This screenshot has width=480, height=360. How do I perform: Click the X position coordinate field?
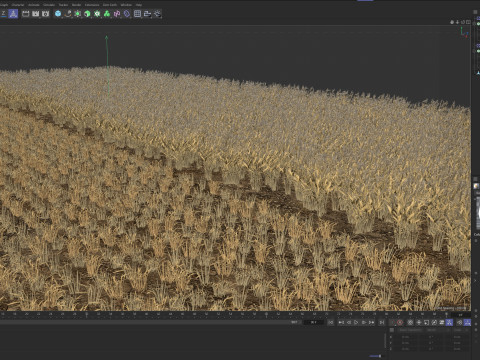pos(405,337)
